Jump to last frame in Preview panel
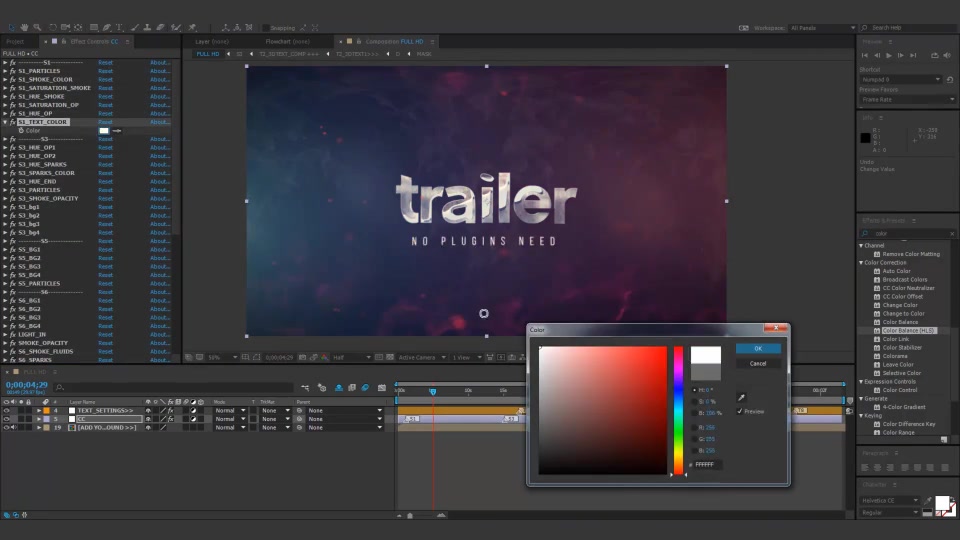The width and height of the screenshot is (960, 540). (x=913, y=55)
